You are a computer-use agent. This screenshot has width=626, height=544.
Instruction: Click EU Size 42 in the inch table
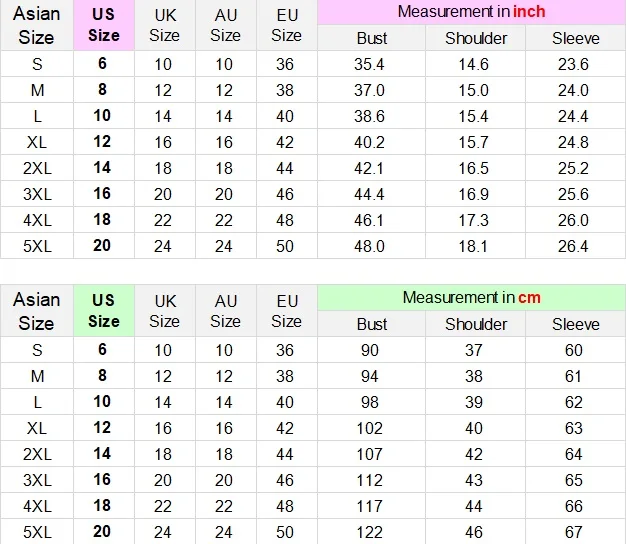click(x=285, y=142)
